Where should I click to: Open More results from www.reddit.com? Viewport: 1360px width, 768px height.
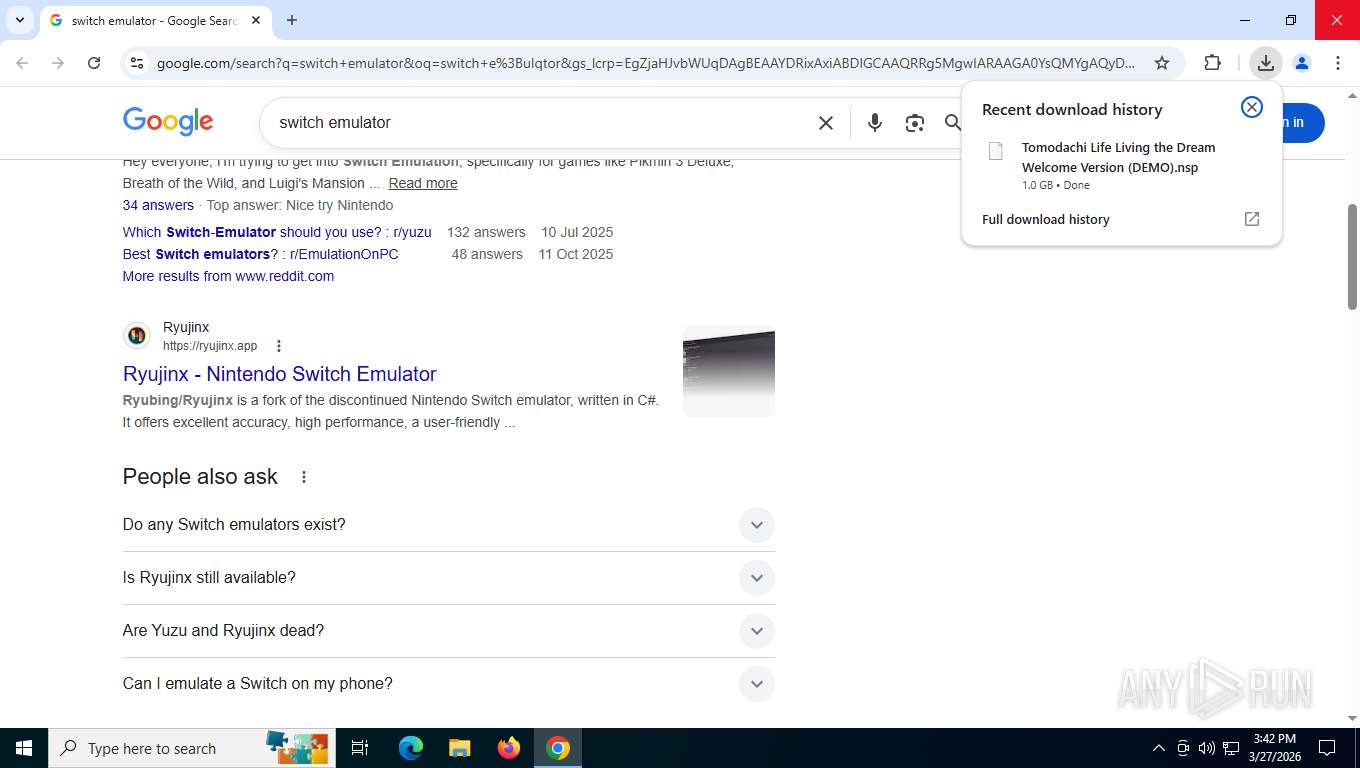(228, 276)
